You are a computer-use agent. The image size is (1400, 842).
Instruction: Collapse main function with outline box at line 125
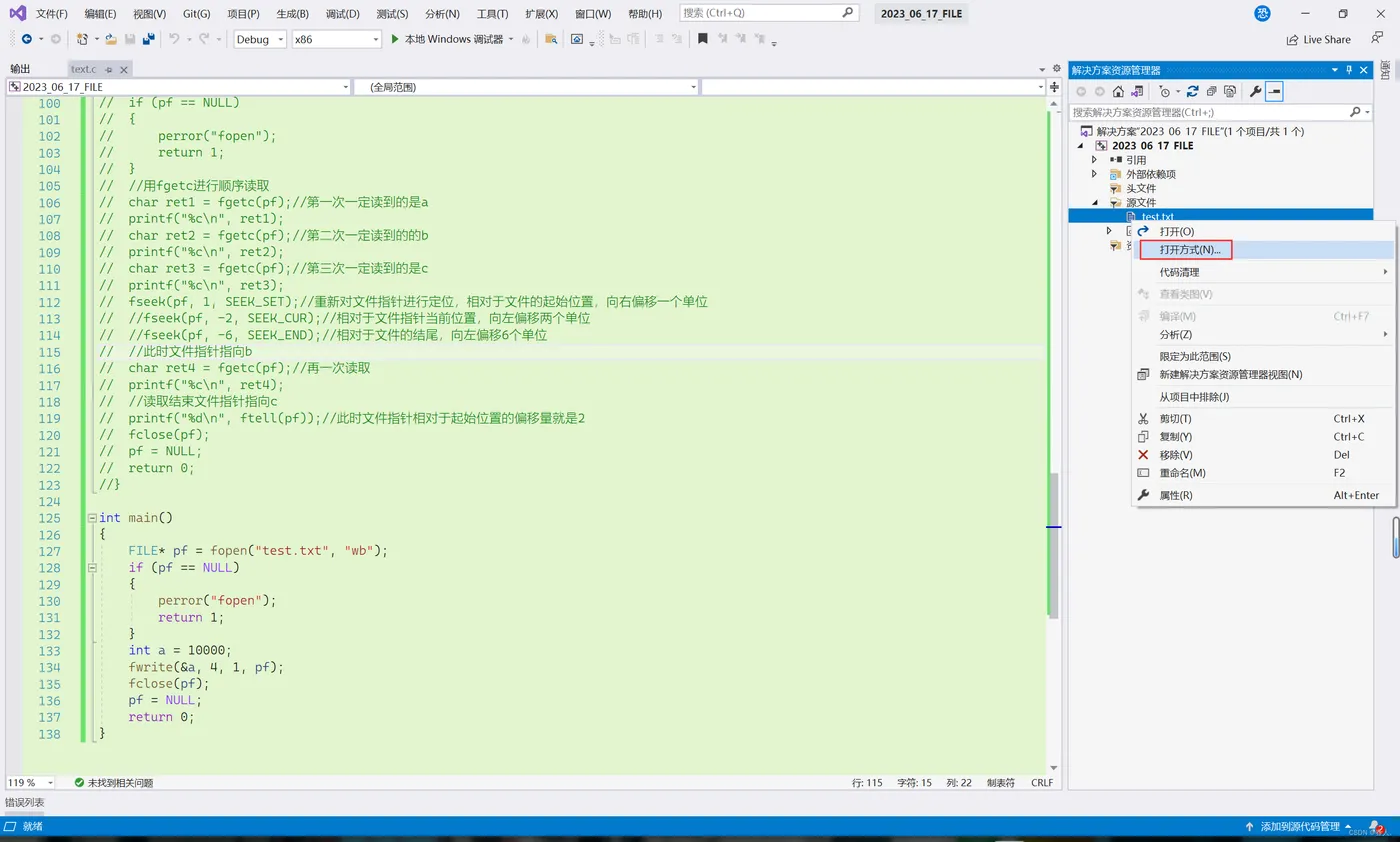[92, 518]
